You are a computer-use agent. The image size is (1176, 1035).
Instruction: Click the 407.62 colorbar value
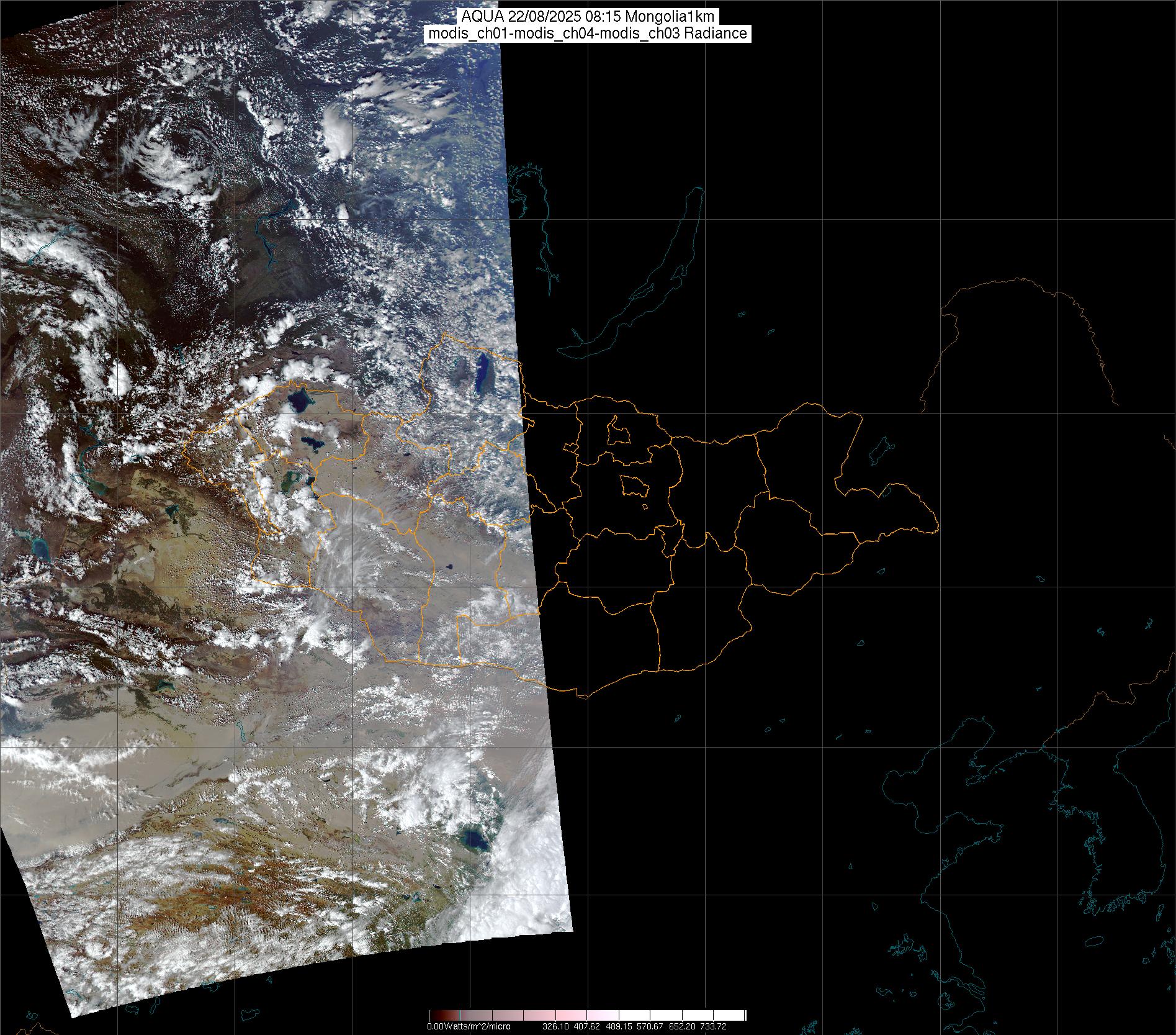[x=586, y=1027]
